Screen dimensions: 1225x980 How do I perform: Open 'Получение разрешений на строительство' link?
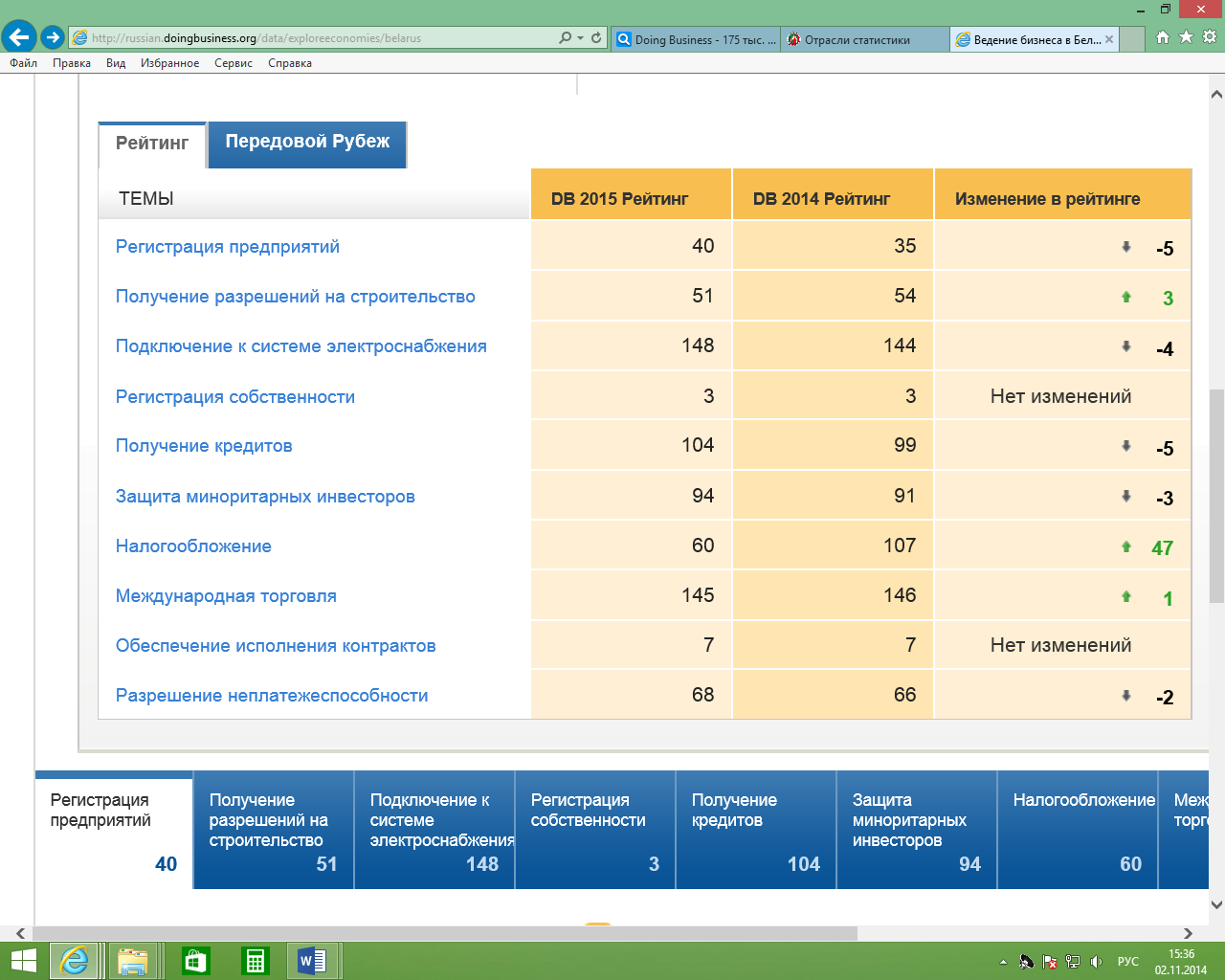[x=296, y=297]
